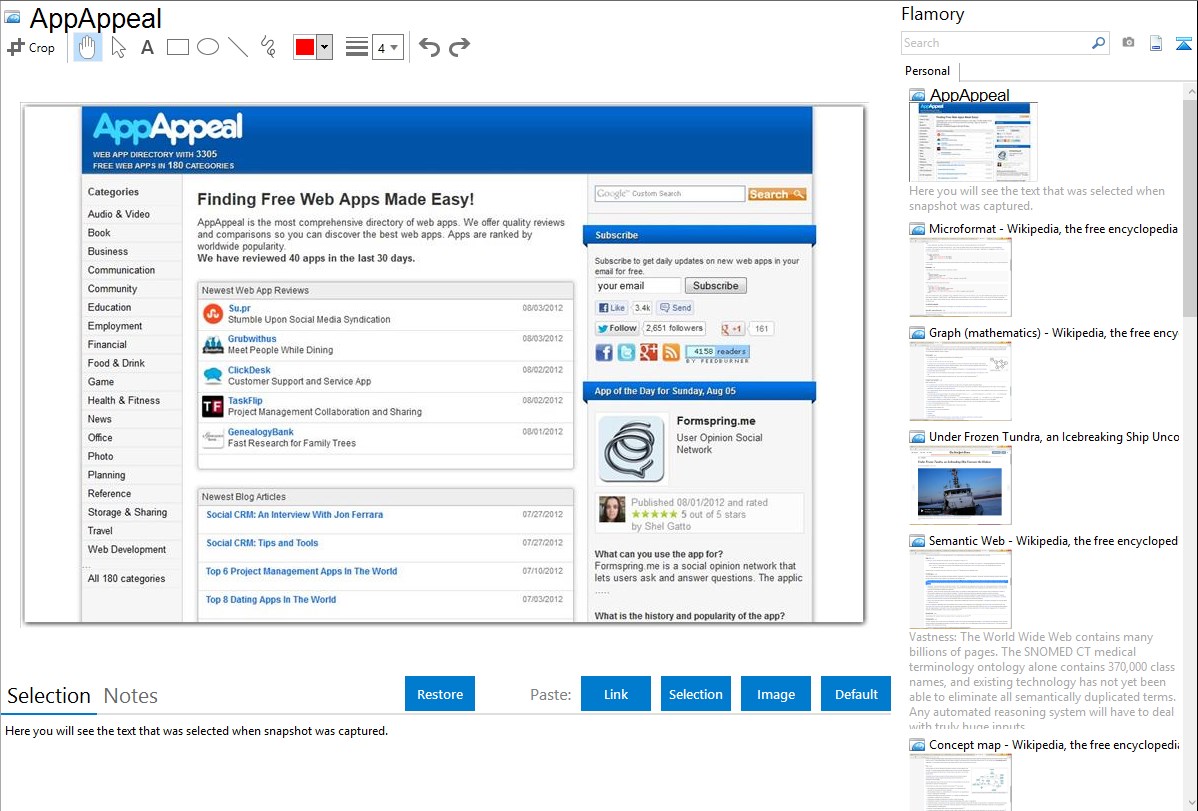The image size is (1198, 811).
Task: Click the Restore button
Action: click(440, 694)
